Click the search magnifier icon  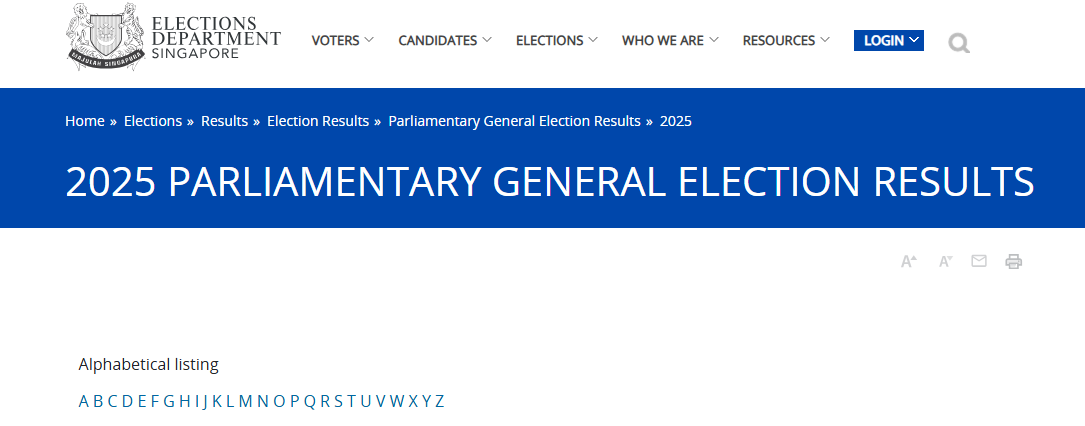point(959,43)
